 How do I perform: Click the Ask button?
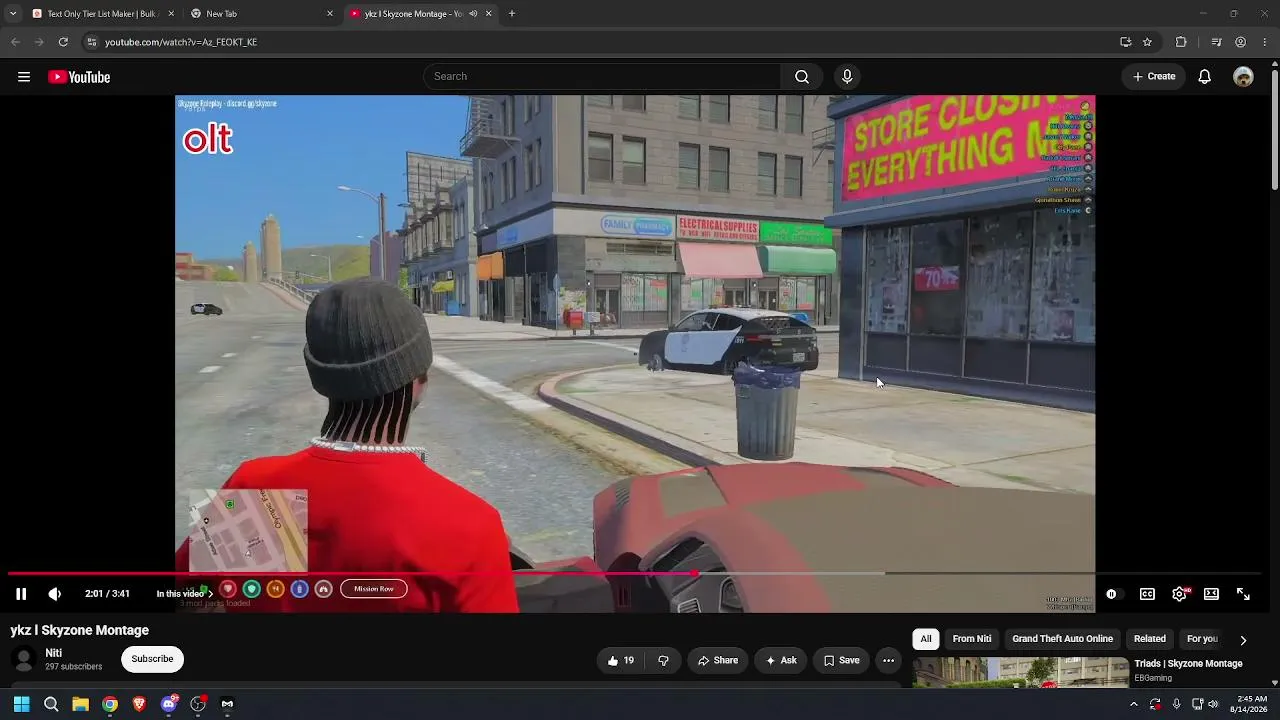click(781, 660)
